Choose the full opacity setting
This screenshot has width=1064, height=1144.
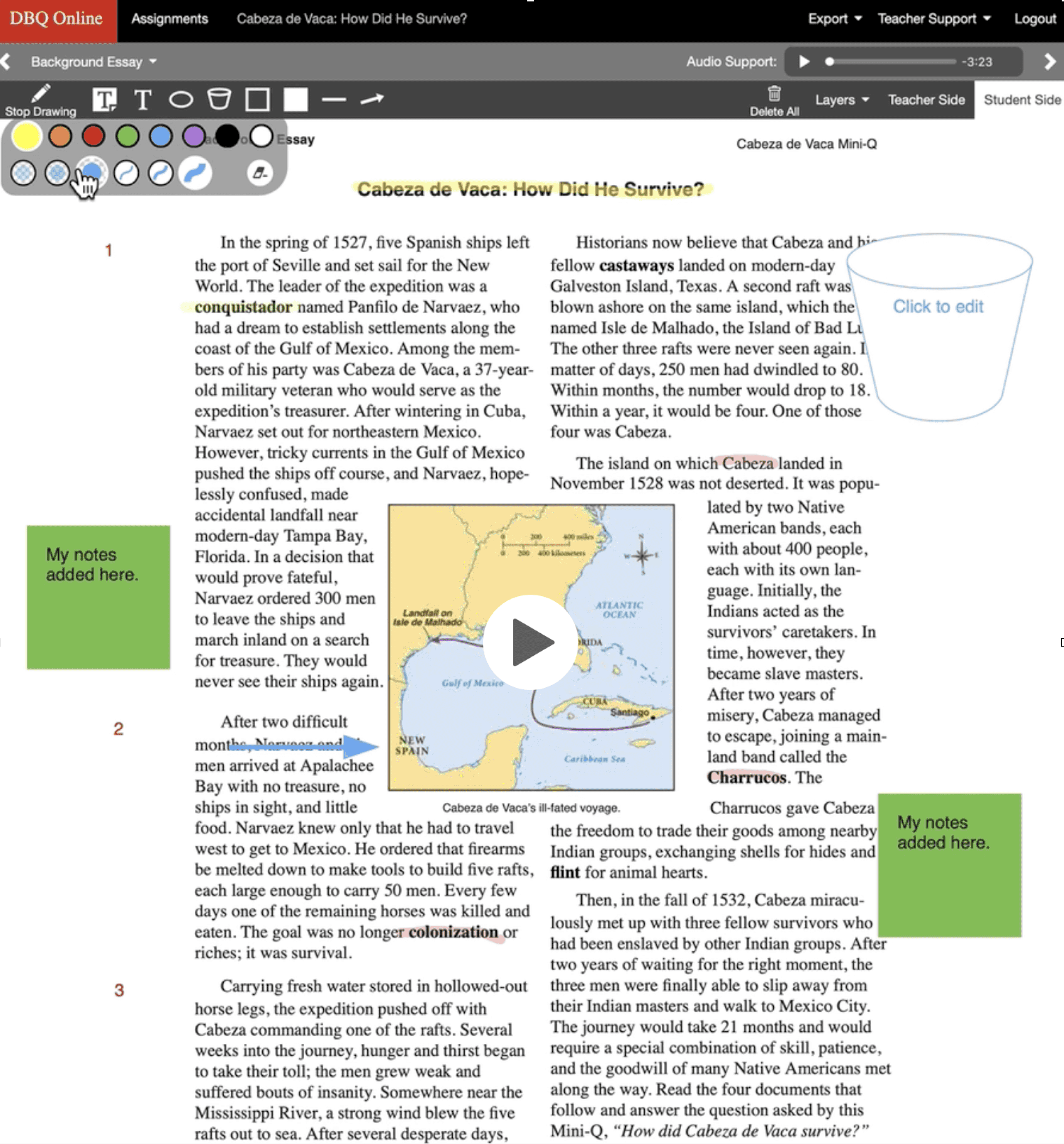click(x=91, y=172)
